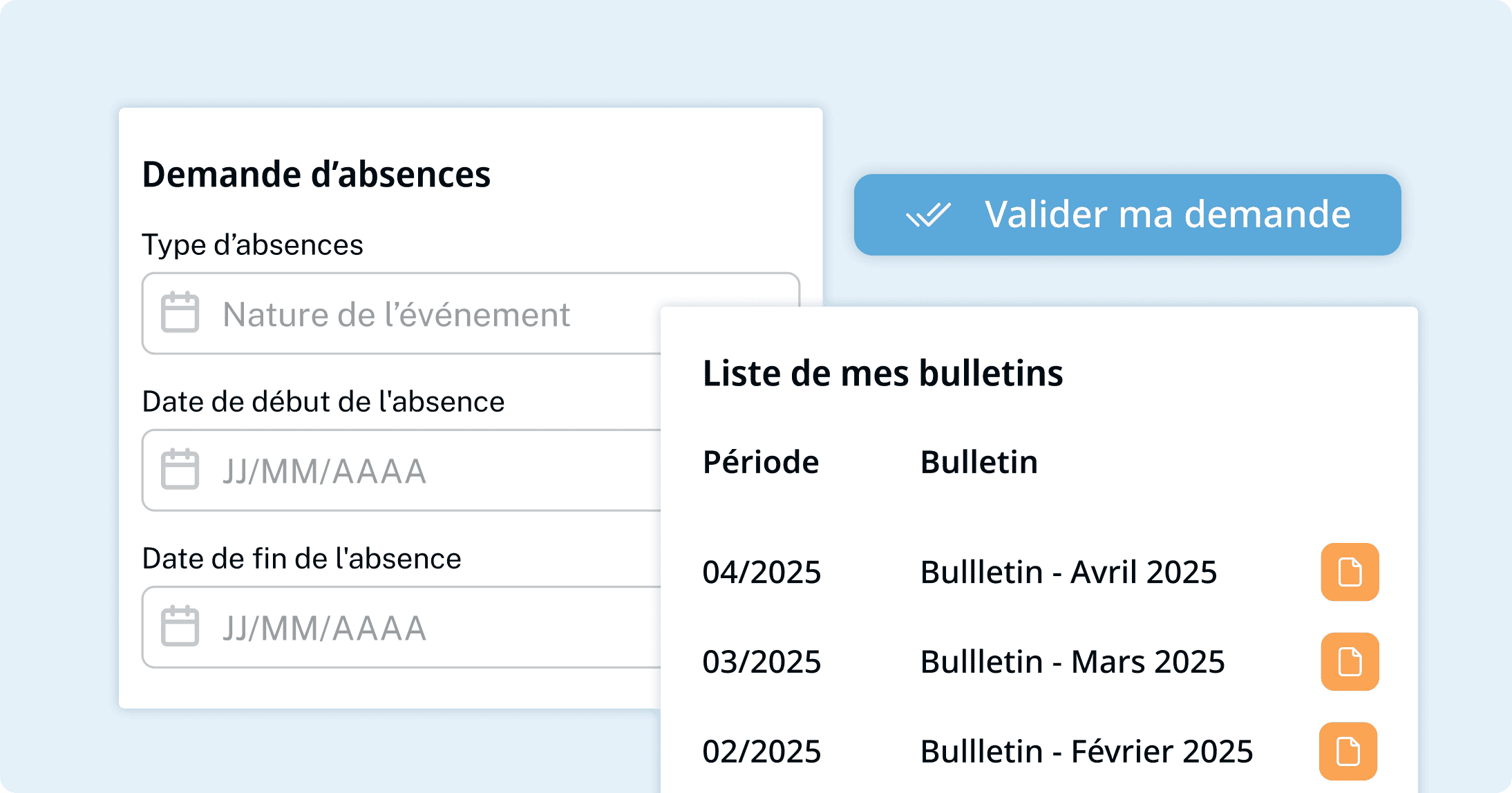Select the 04/2025 period cell

762,573
